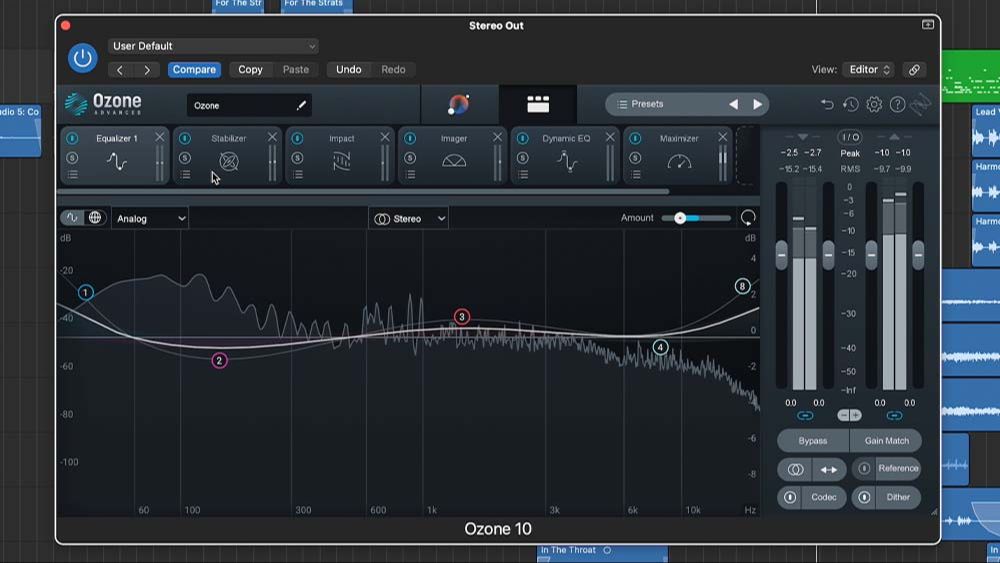The image size is (1000, 563).
Task: Click the Gain Match button
Action: 886,441
